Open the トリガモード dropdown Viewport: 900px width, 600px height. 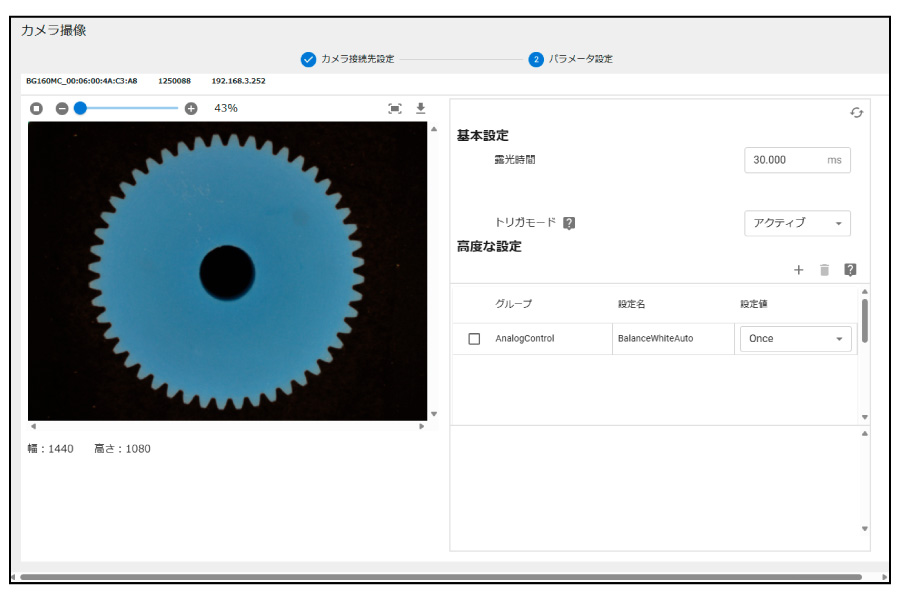(x=797, y=223)
